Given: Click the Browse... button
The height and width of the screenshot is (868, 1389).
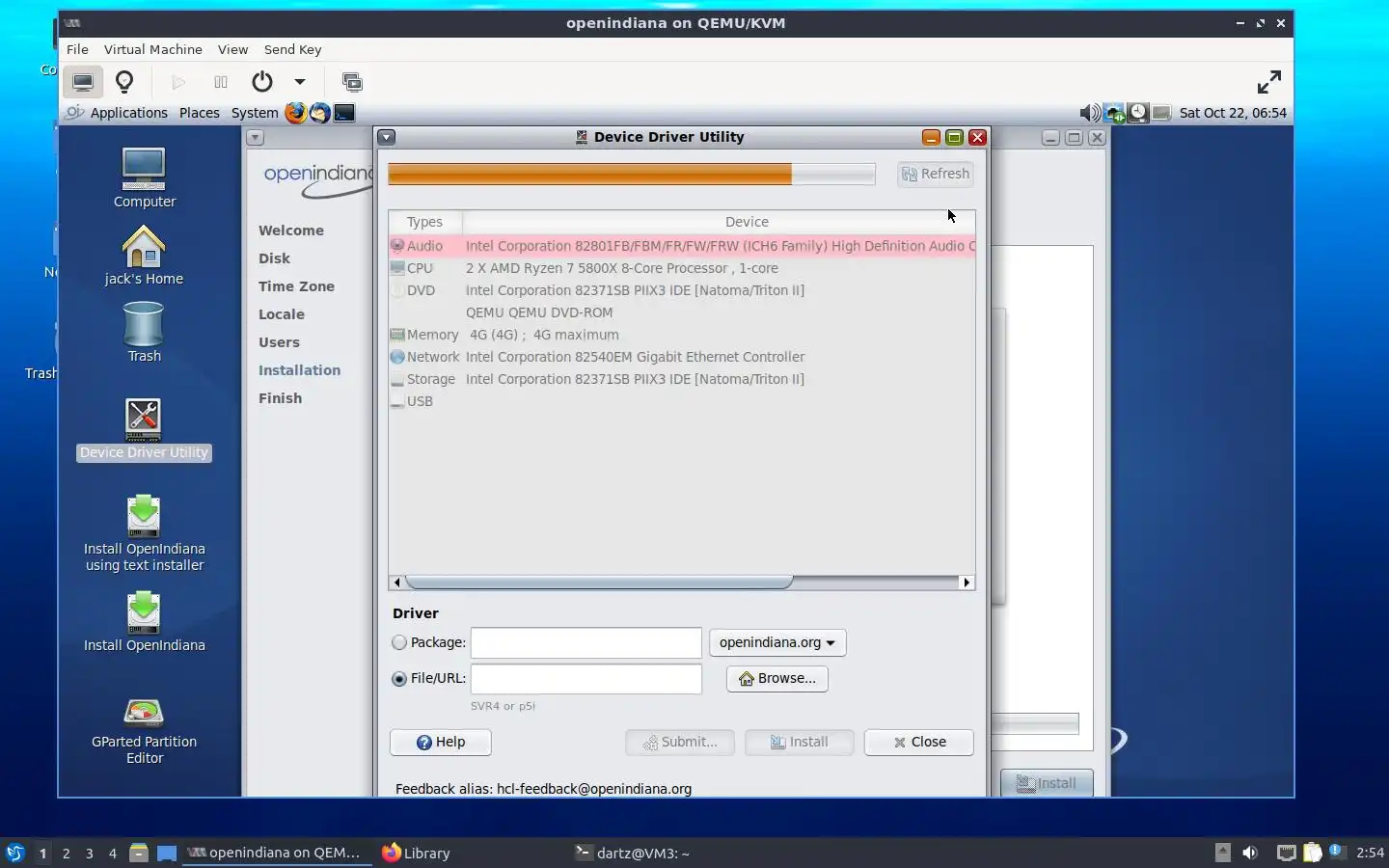Looking at the screenshot, I should click(x=777, y=679).
